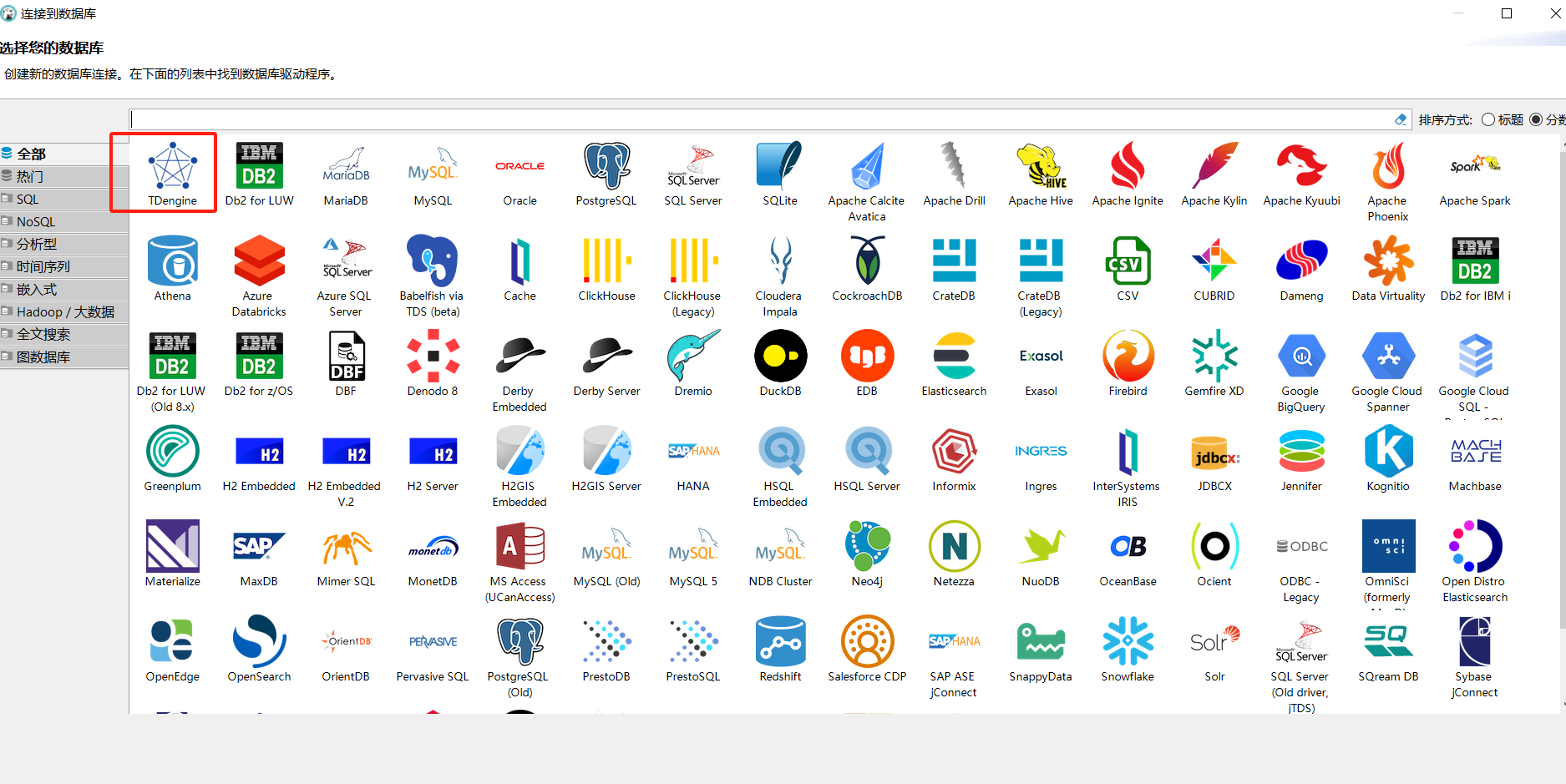1566x784 pixels.
Task: Focus the driver search filter field
Action: 760,119
